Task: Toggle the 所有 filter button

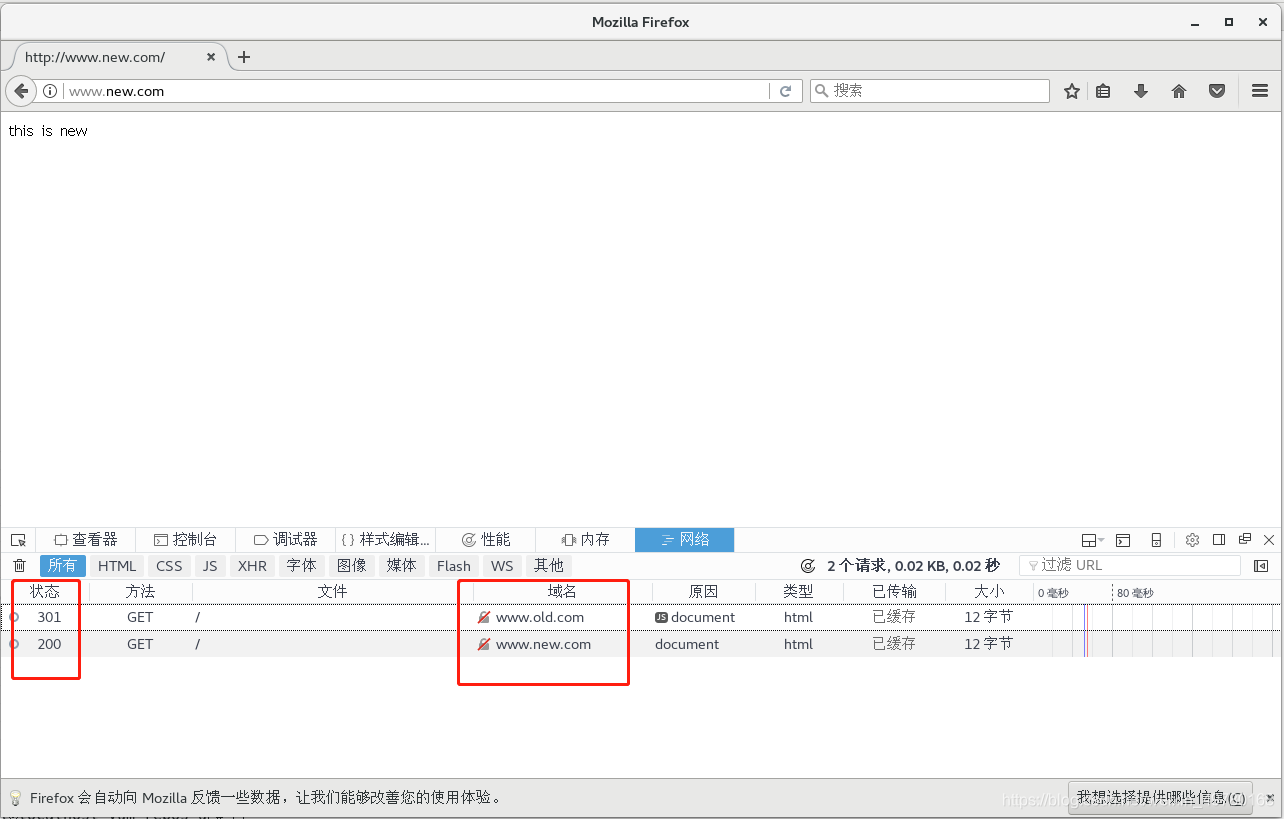Action: (62, 566)
